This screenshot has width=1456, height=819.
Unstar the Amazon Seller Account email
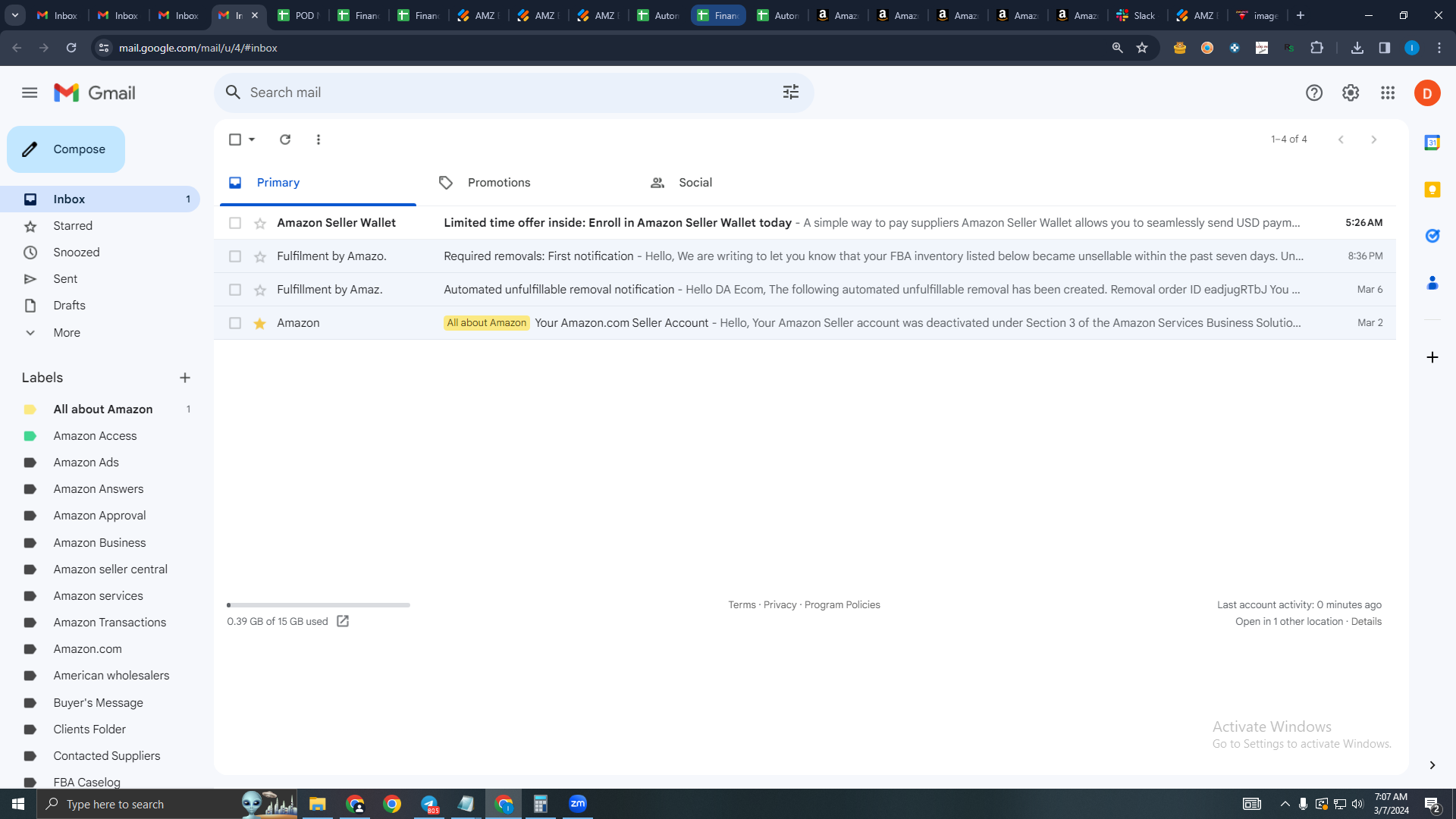click(260, 323)
